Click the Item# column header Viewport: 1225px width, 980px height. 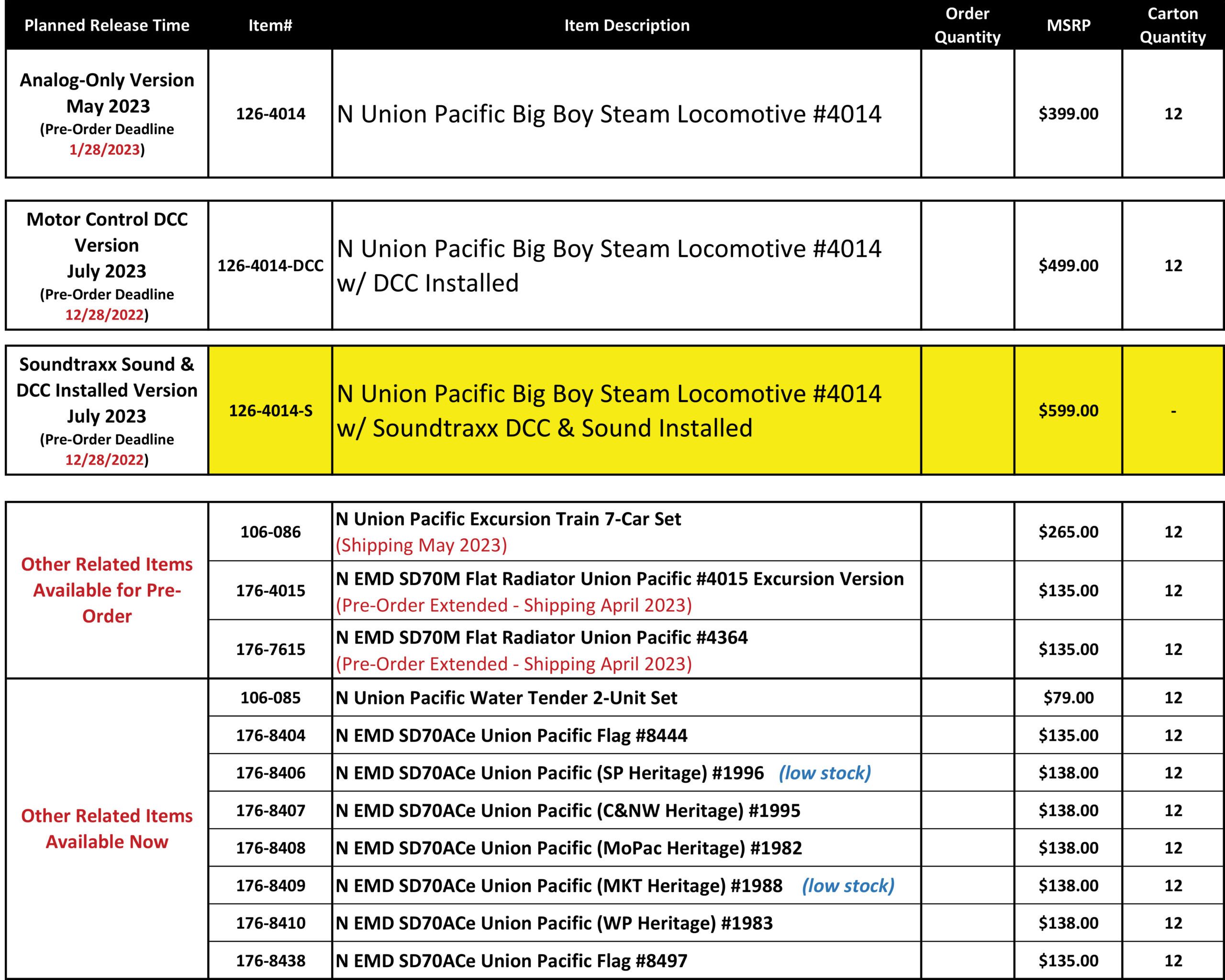[270, 25]
